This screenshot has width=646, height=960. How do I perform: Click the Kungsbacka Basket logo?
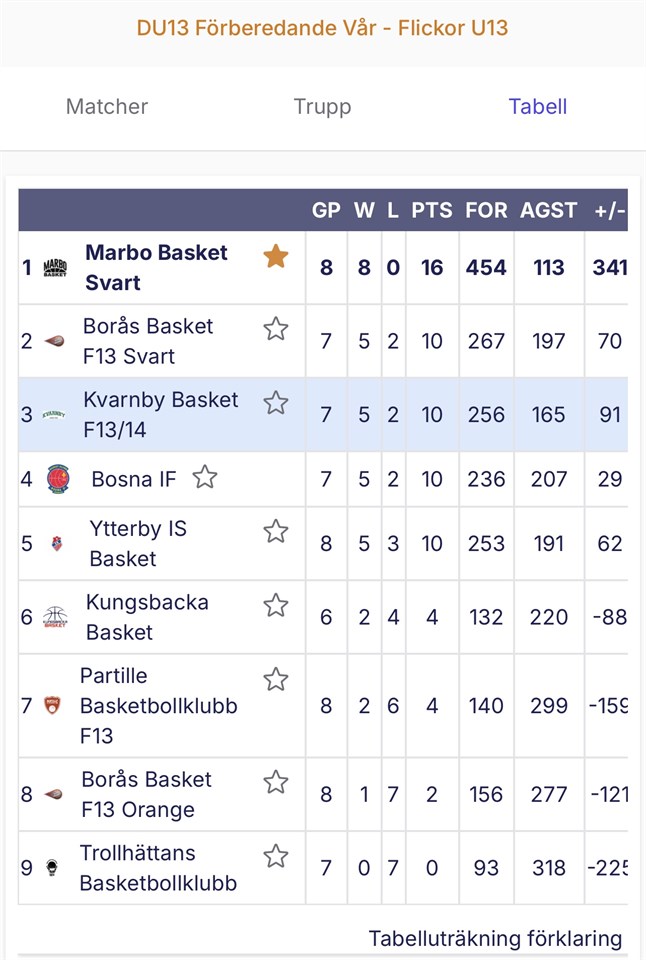pos(56,617)
